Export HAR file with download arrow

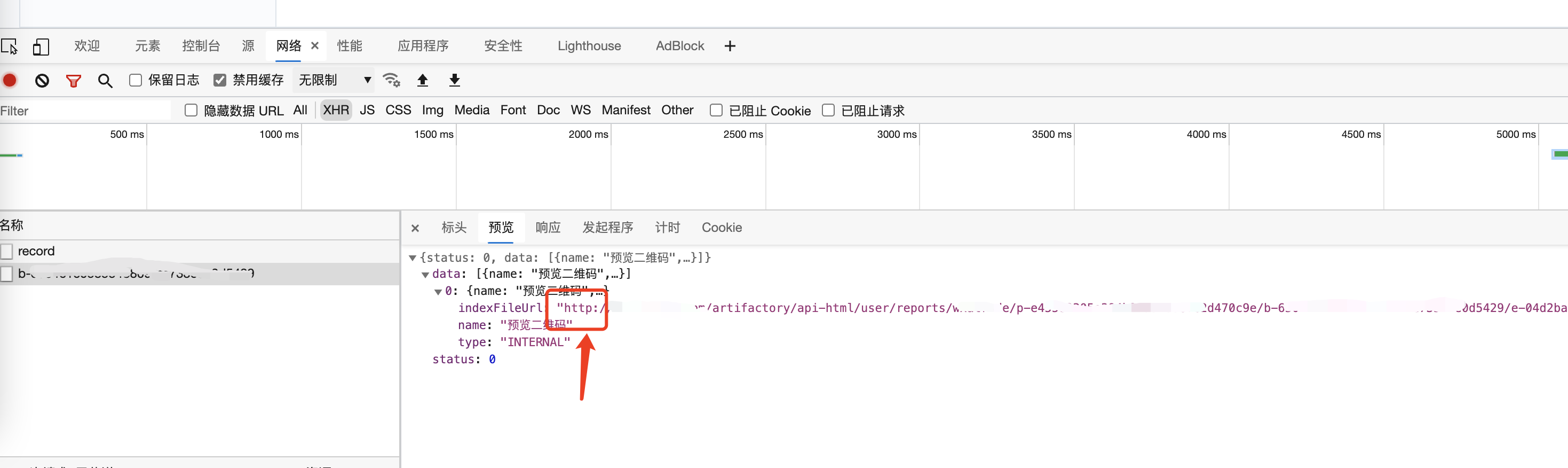(x=454, y=80)
